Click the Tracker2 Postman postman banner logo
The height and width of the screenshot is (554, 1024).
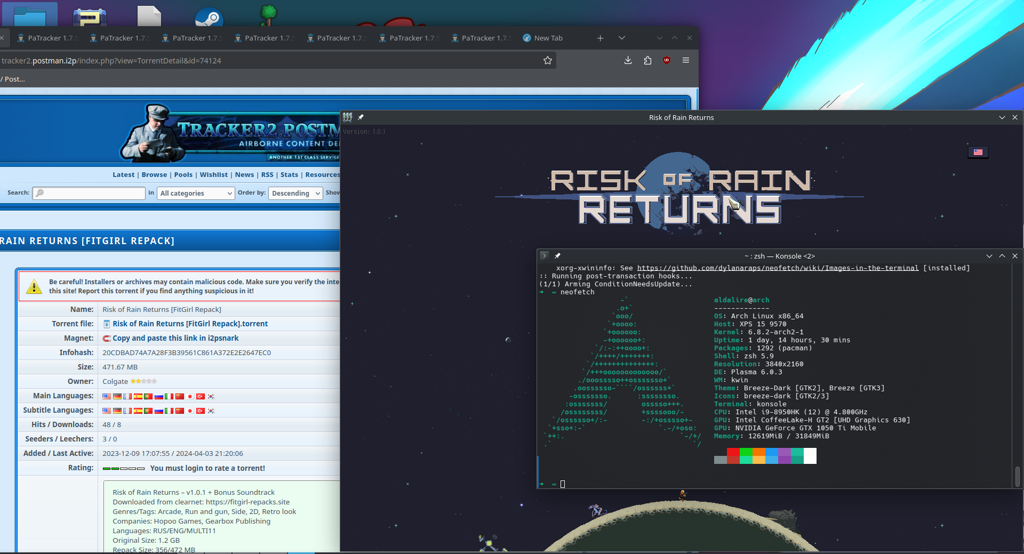click(230, 133)
